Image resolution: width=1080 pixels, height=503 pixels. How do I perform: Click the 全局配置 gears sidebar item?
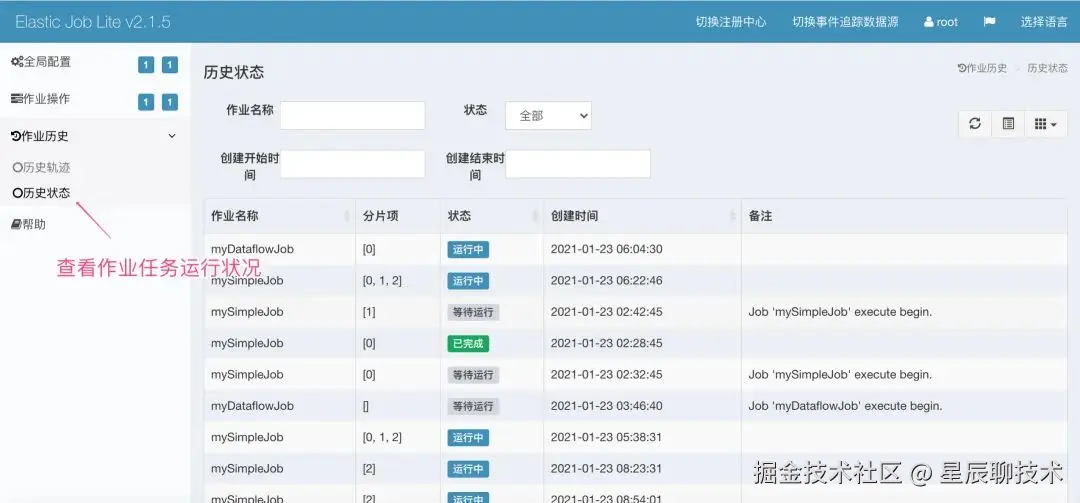[41, 62]
